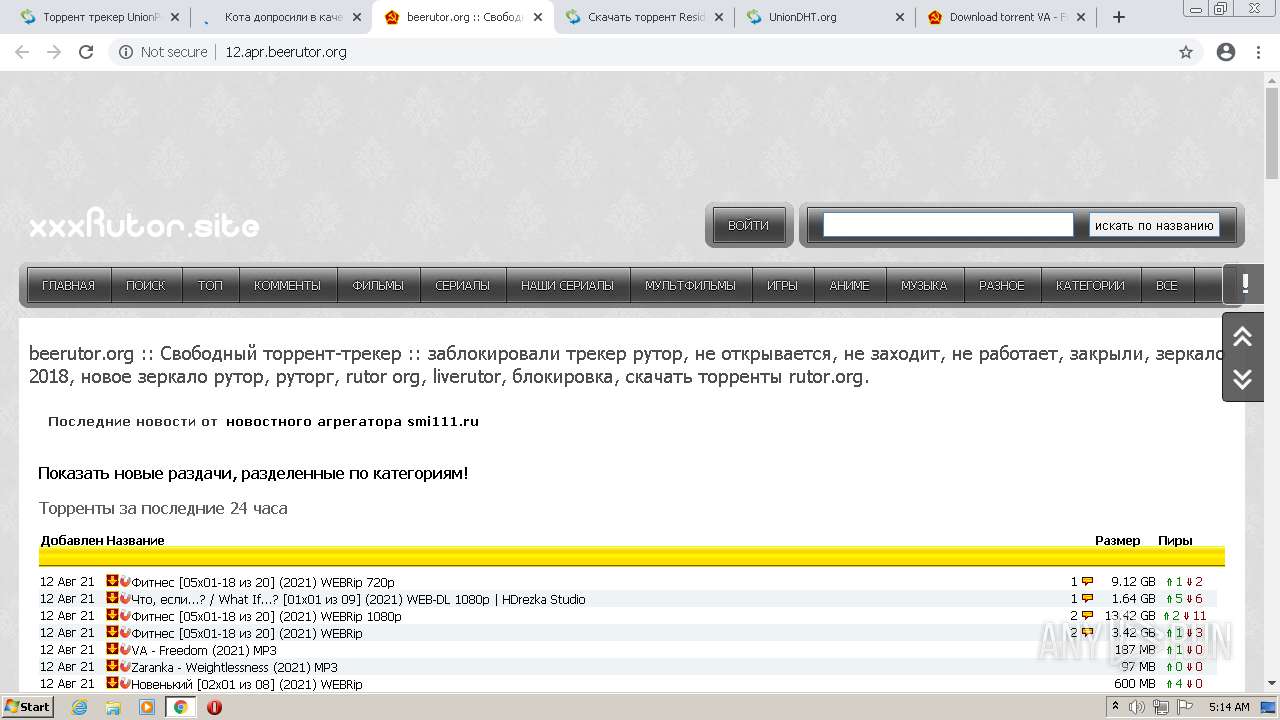Open new tab with plus button

tap(1119, 17)
